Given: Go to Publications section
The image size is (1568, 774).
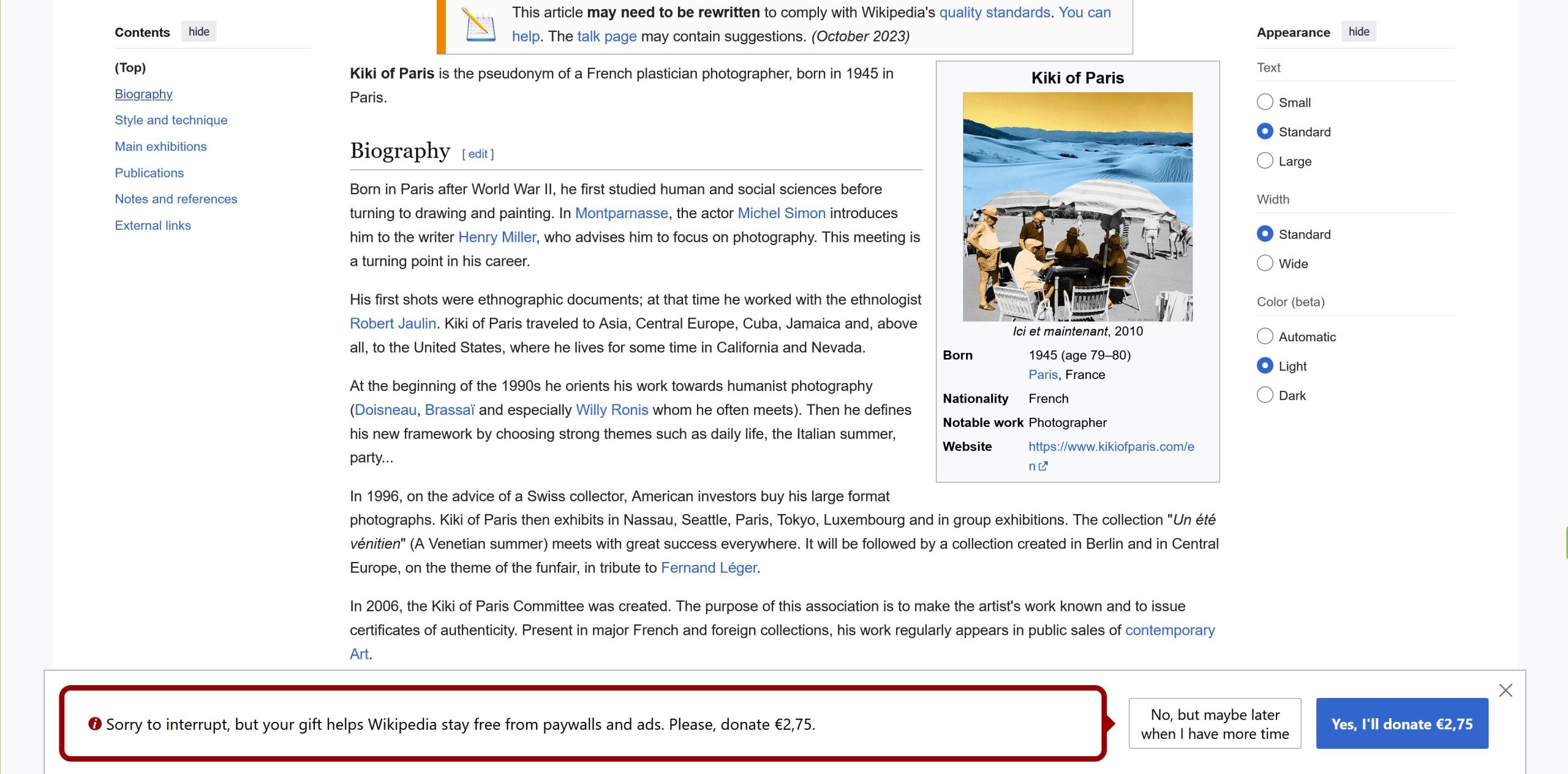Looking at the screenshot, I should point(149,173).
